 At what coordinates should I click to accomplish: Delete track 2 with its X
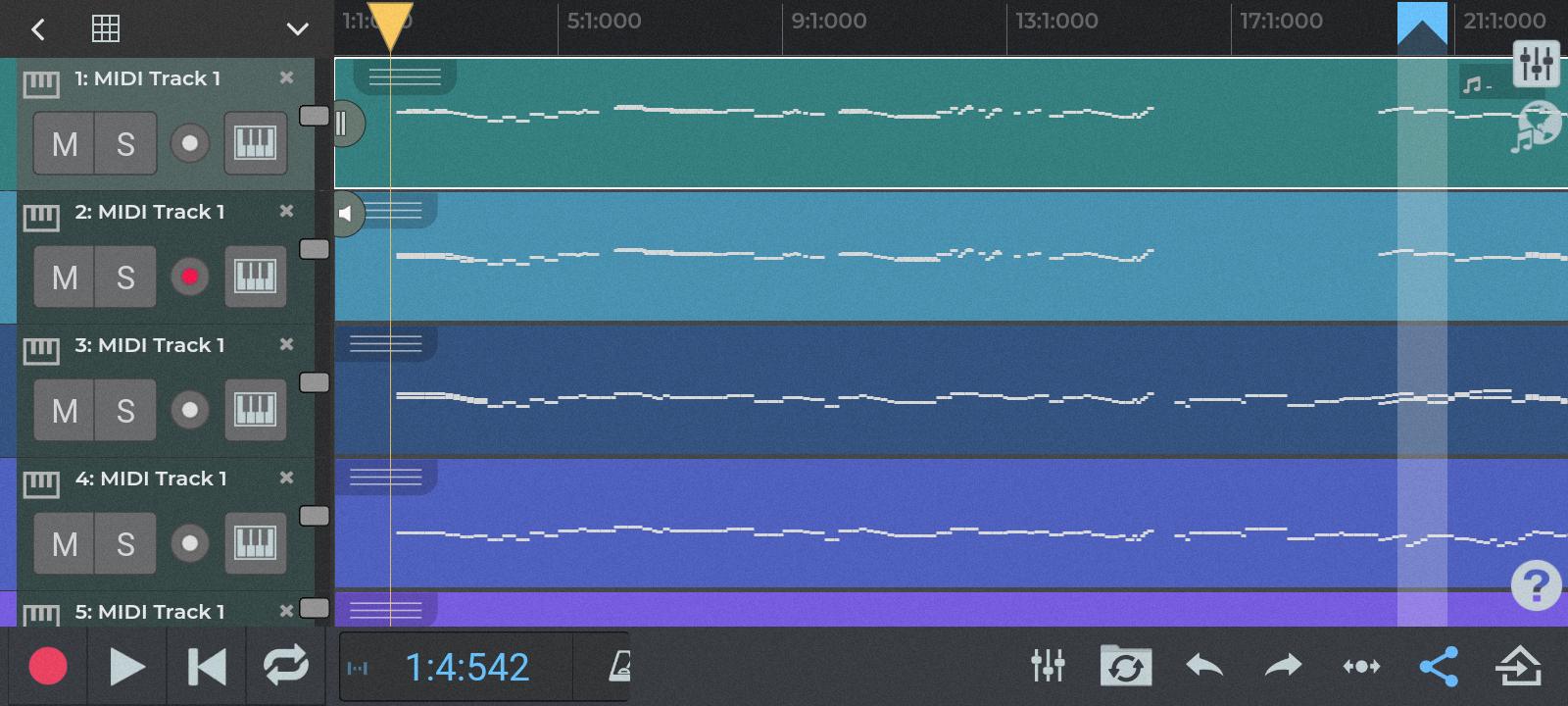coord(286,211)
